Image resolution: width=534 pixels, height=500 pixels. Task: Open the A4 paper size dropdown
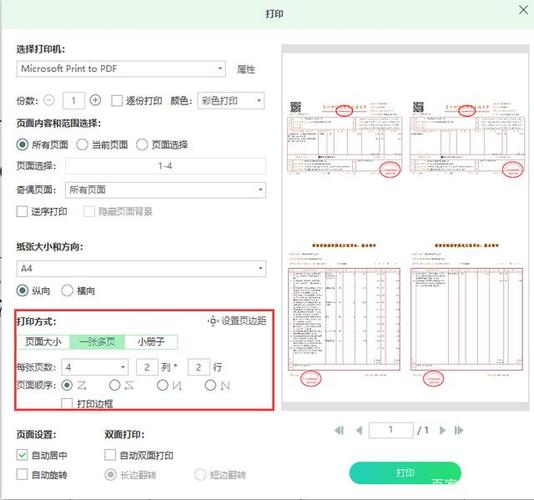click(x=141, y=268)
